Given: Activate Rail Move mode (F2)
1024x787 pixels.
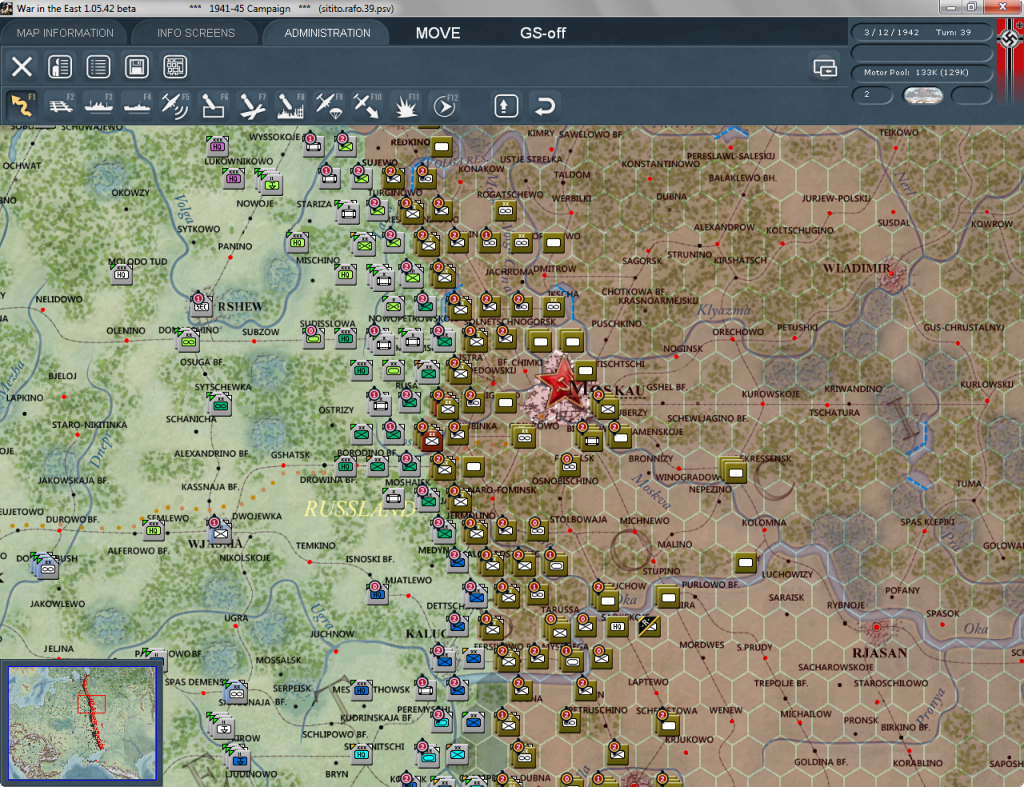Looking at the screenshot, I should [61, 105].
